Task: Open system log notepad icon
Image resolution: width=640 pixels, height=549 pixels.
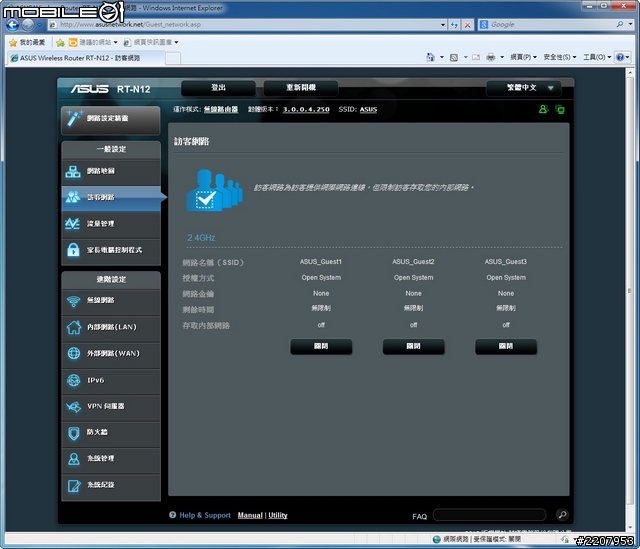Action: pyautogui.click(x=74, y=486)
